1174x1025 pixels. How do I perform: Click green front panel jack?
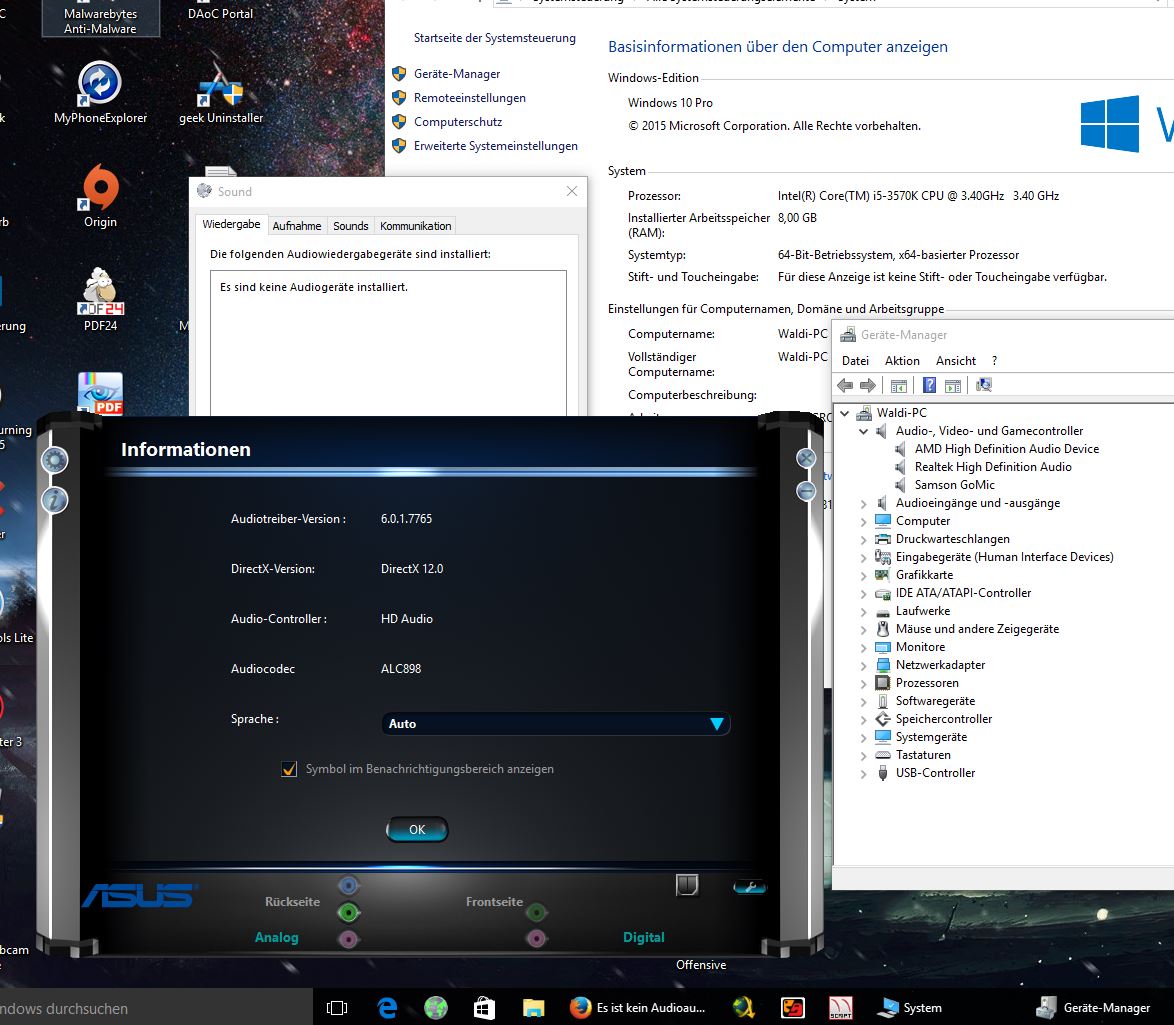(536, 912)
